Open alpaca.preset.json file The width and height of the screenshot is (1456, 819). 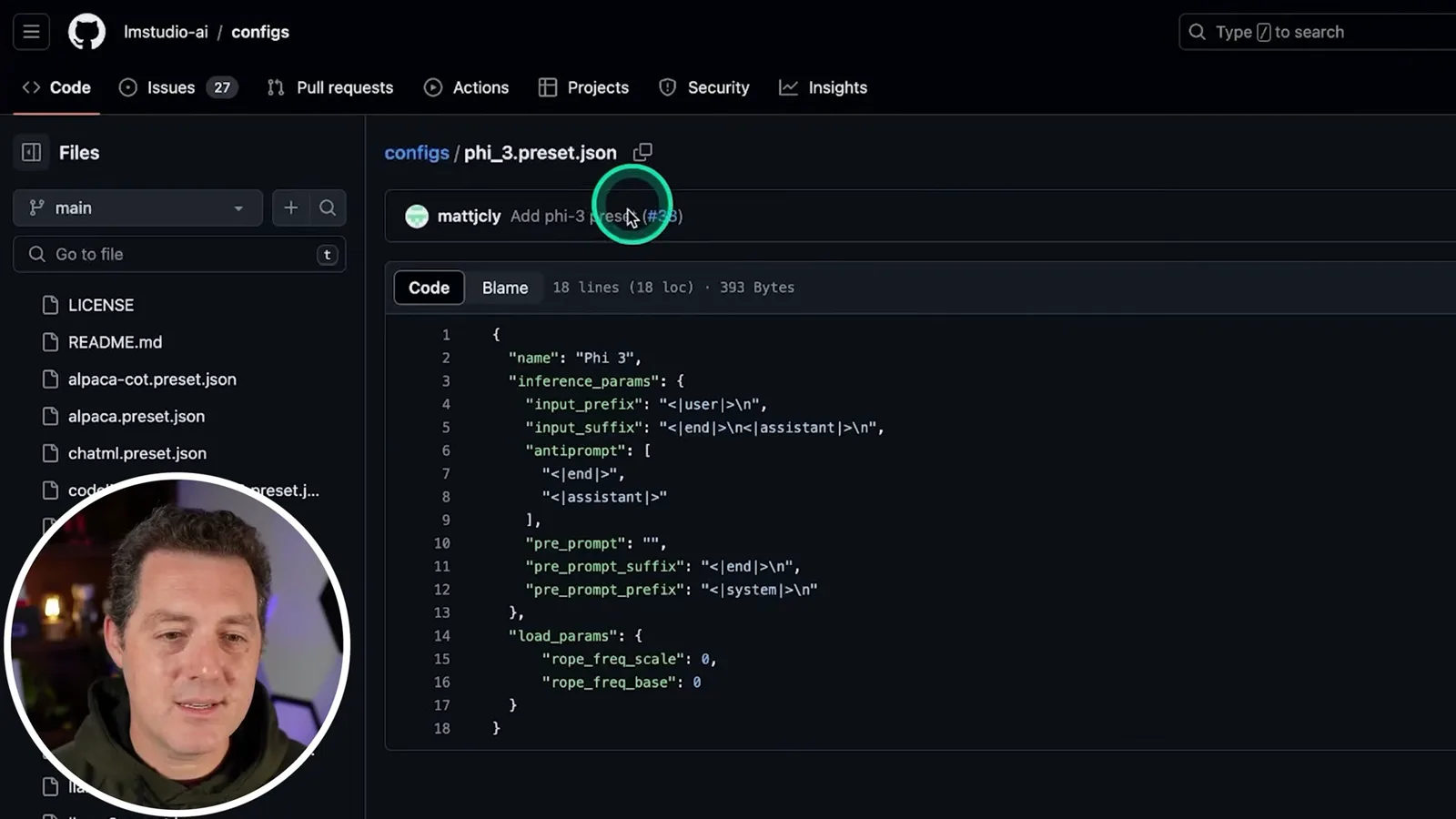click(136, 416)
